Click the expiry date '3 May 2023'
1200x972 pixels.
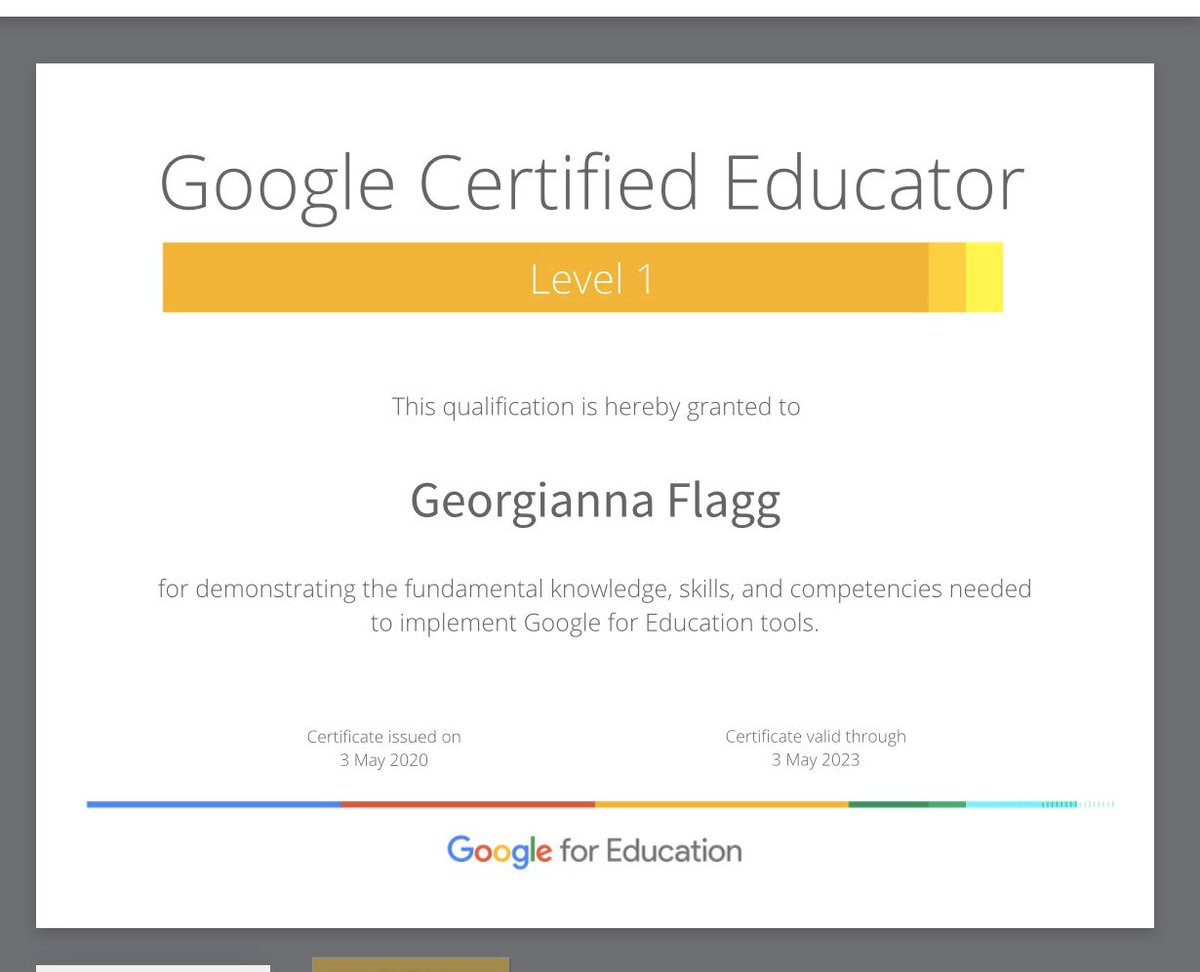(x=816, y=760)
